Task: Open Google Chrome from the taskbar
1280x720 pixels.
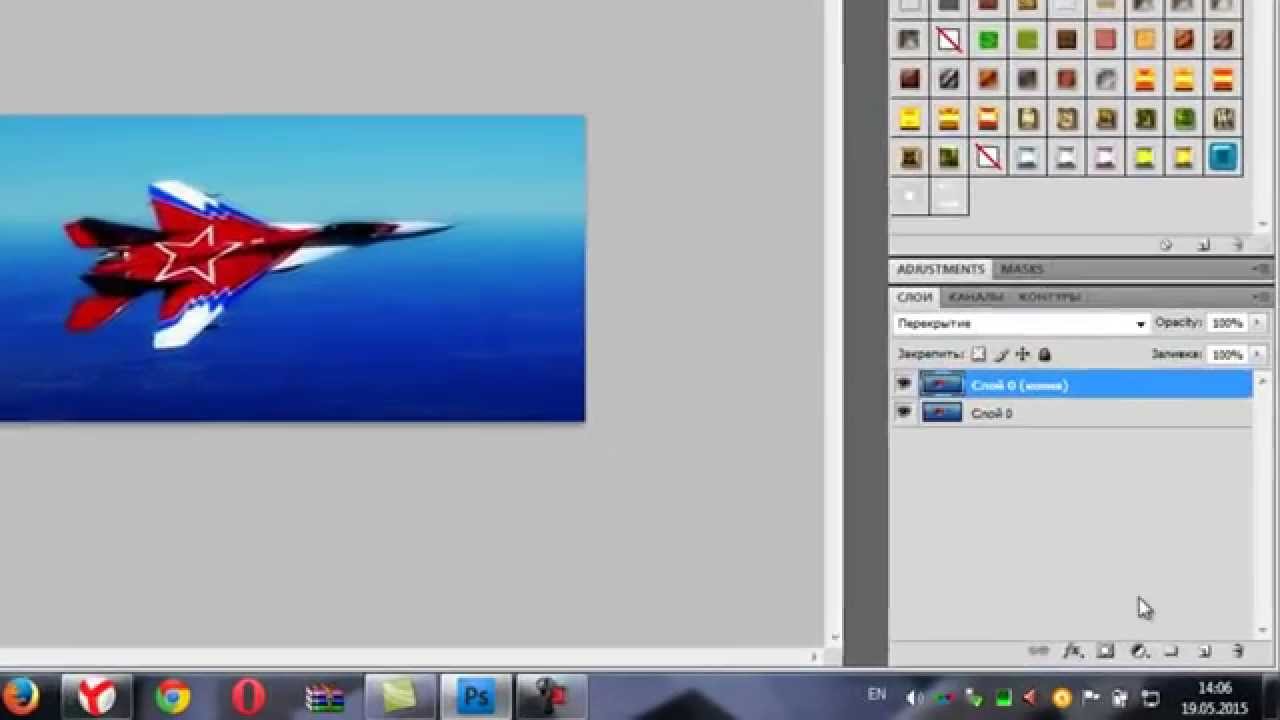Action: (x=173, y=696)
